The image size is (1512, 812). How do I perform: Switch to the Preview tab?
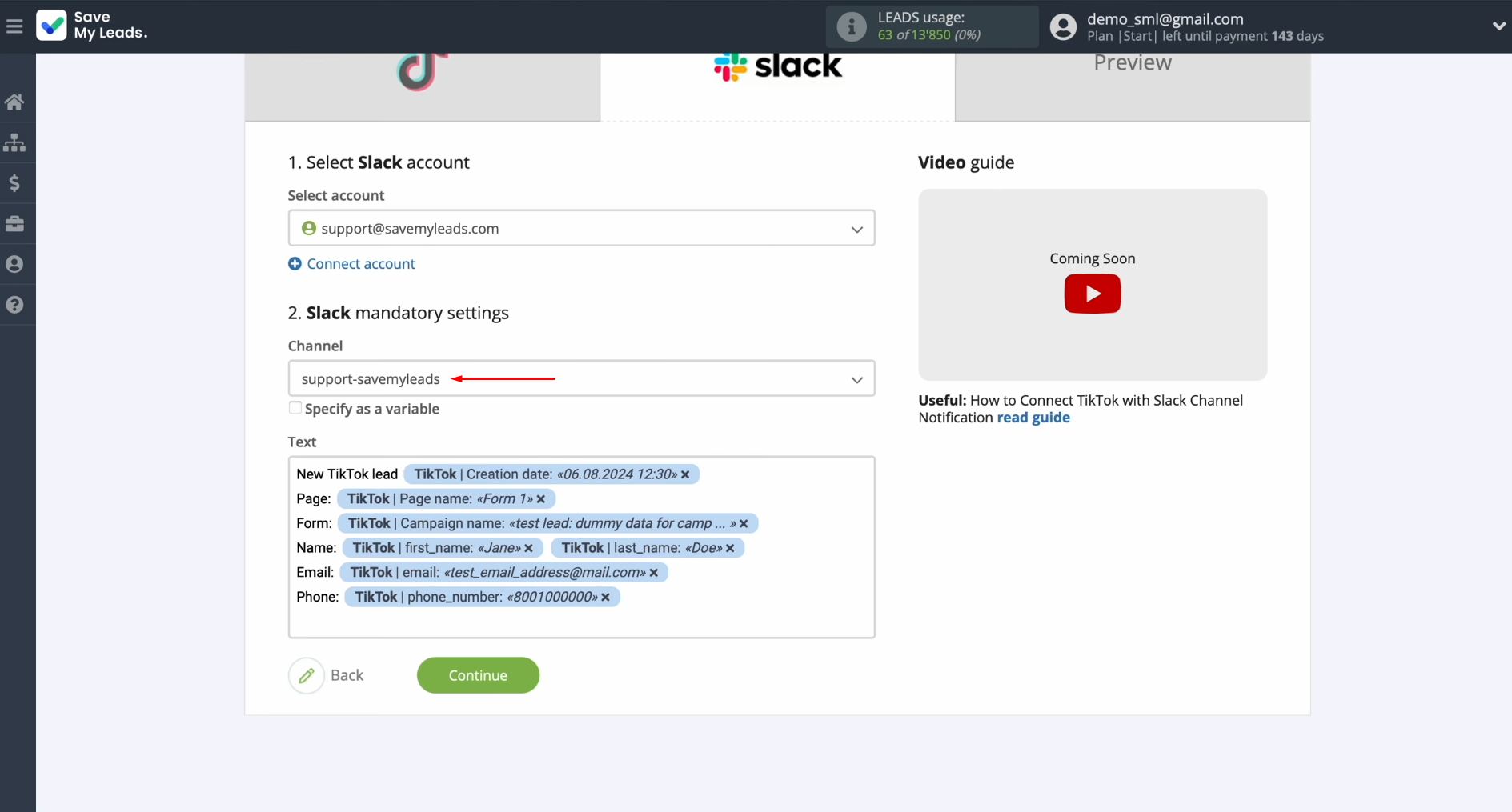coord(1133,86)
